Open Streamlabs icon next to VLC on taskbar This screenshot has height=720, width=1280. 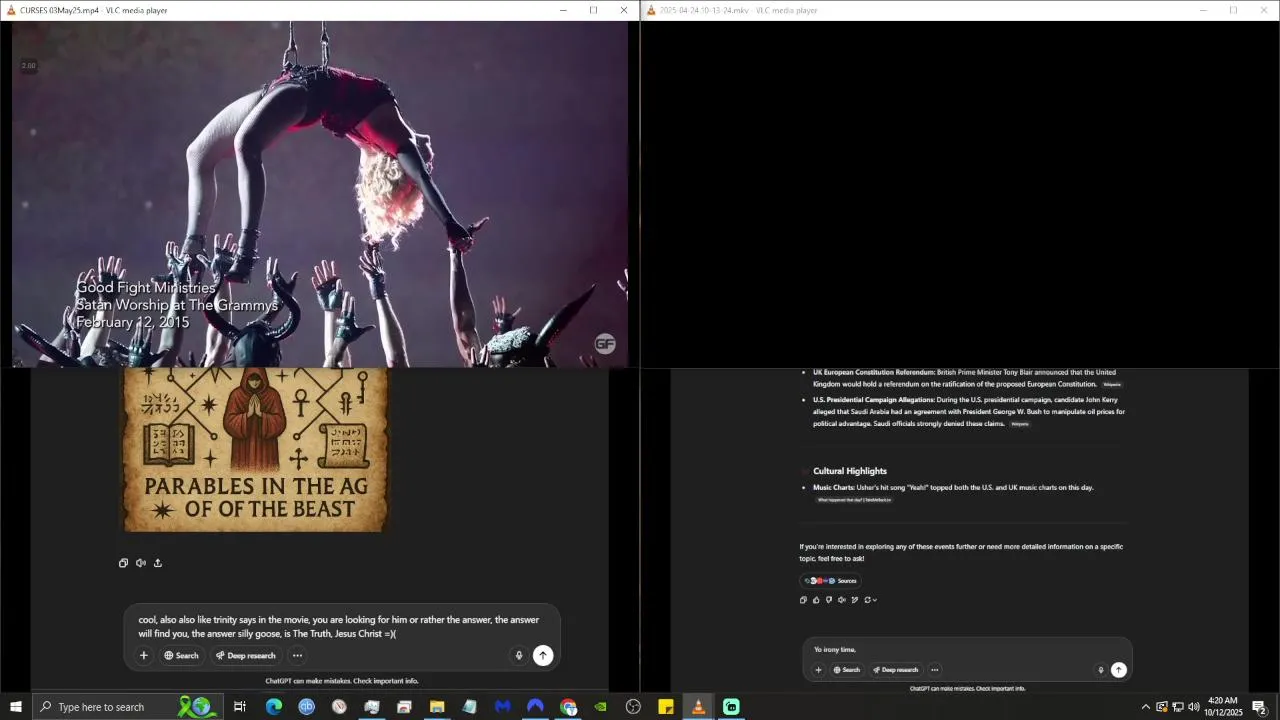click(x=731, y=707)
